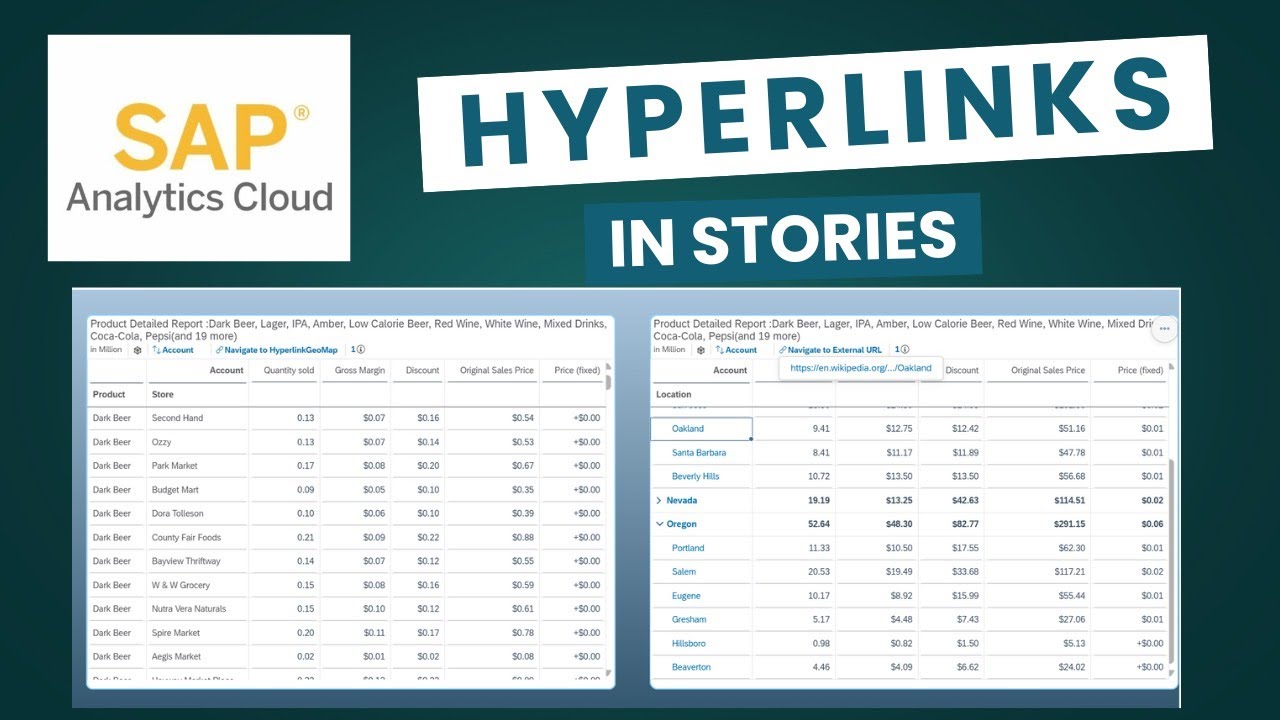Click right table's Original Sales Price header
The image size is (1280, 720).
(1047, 371)
